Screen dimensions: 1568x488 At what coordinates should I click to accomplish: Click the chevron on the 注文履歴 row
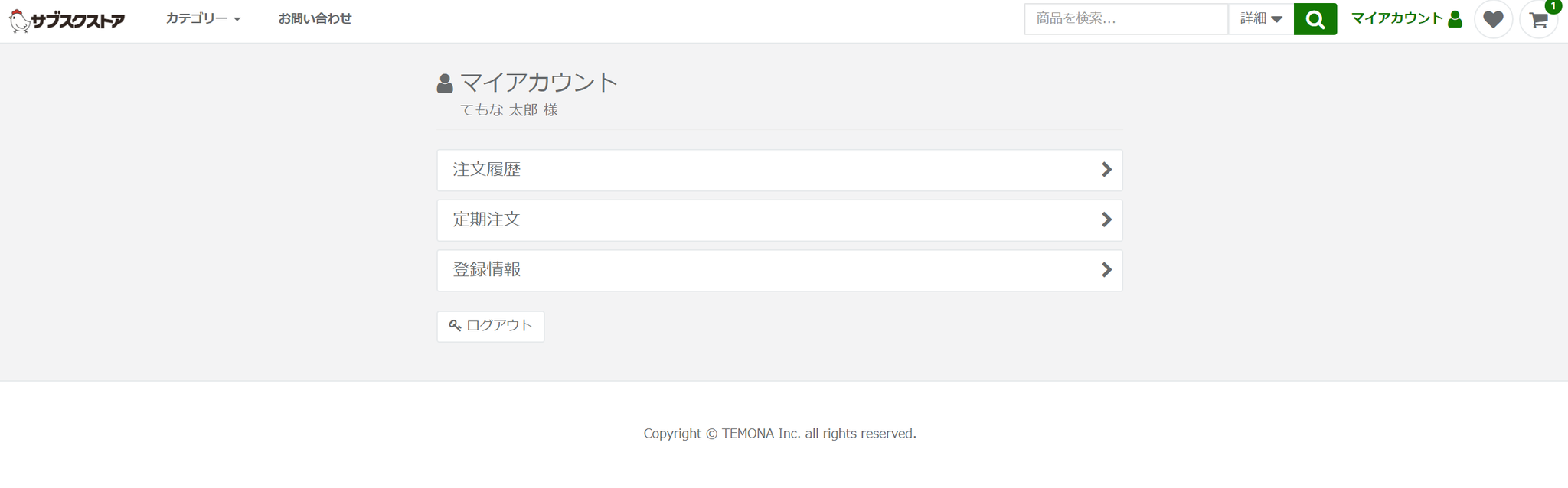1106,170
